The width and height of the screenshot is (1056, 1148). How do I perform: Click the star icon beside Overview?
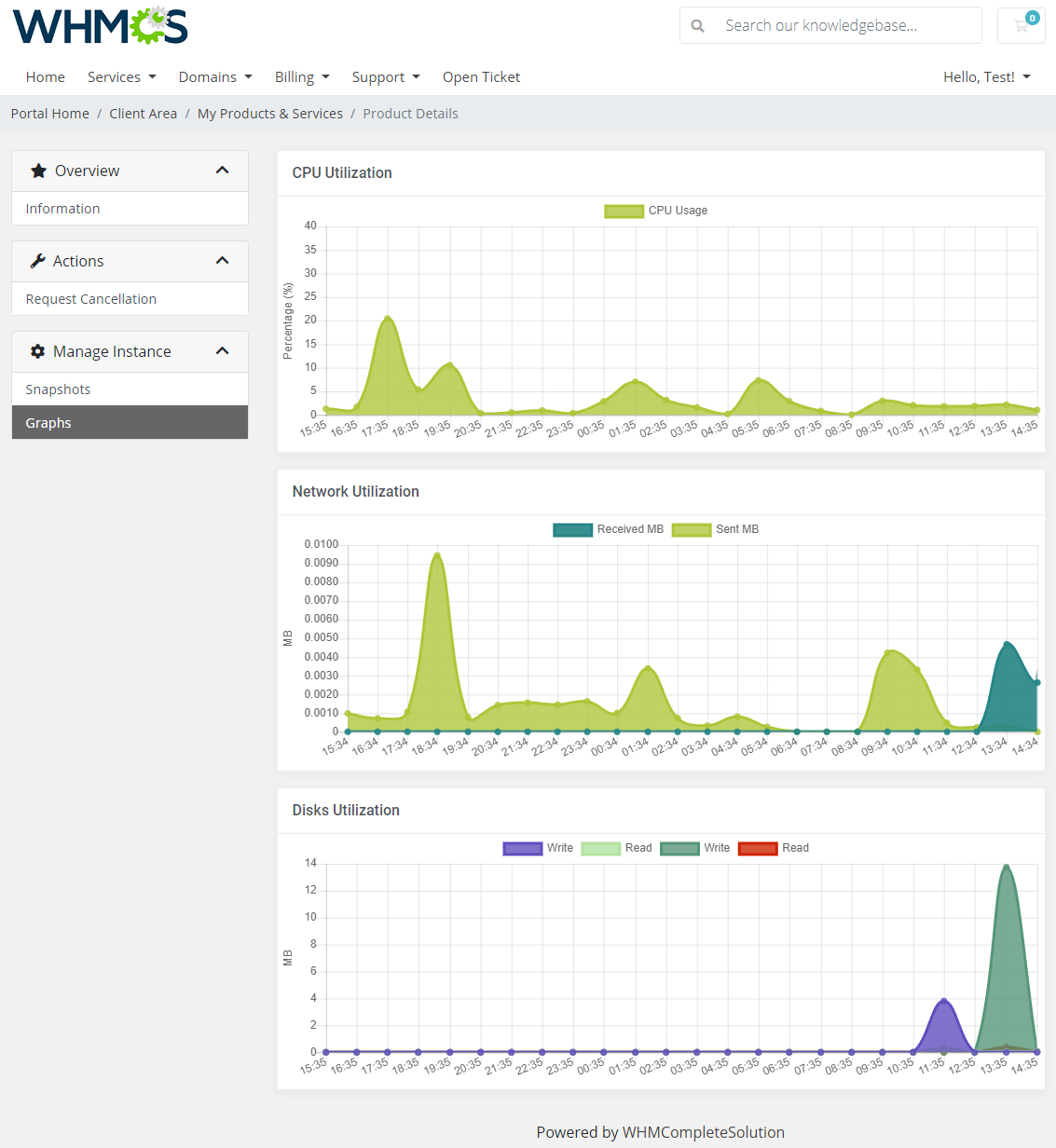38,171
